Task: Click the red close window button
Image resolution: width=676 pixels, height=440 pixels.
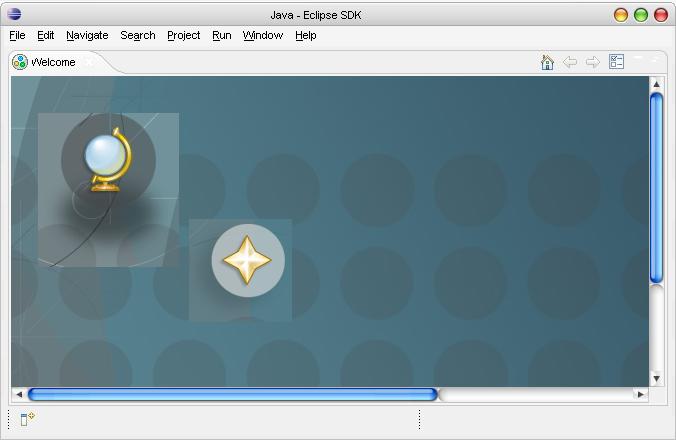Action: pyautogui.click(x=661, y=15)
